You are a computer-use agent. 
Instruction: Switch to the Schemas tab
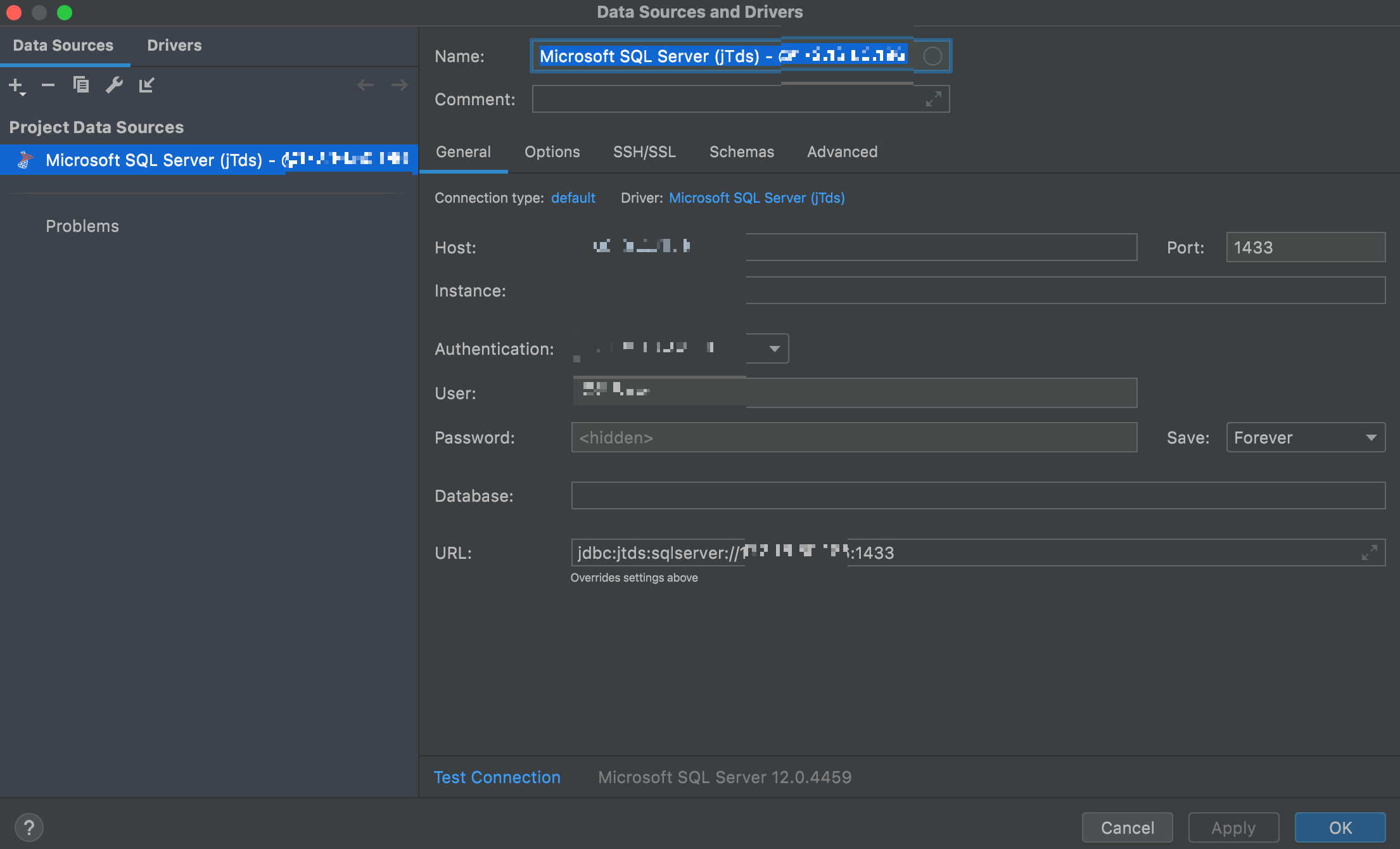pos(741,152)
